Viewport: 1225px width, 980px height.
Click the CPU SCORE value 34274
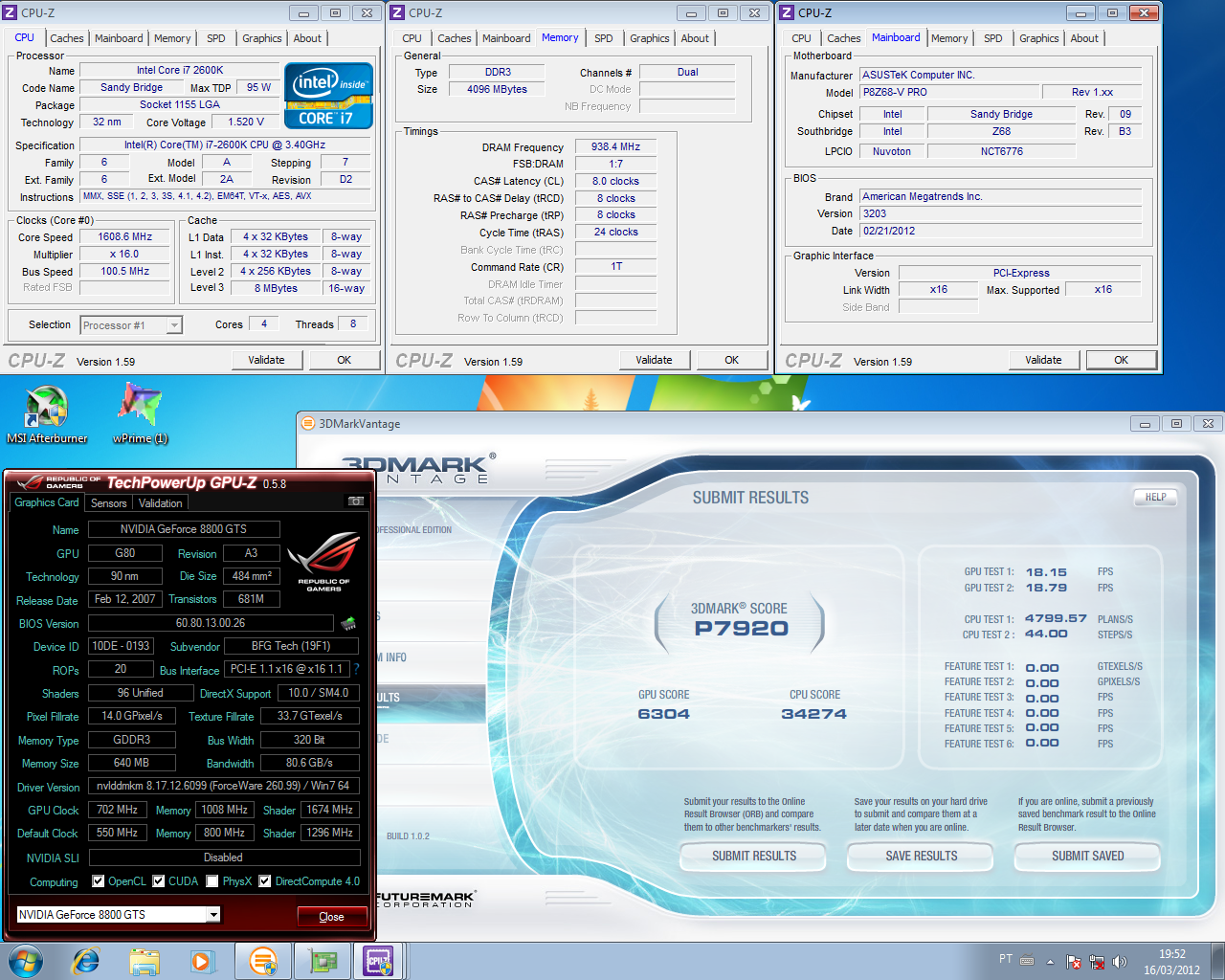[813, 714]
